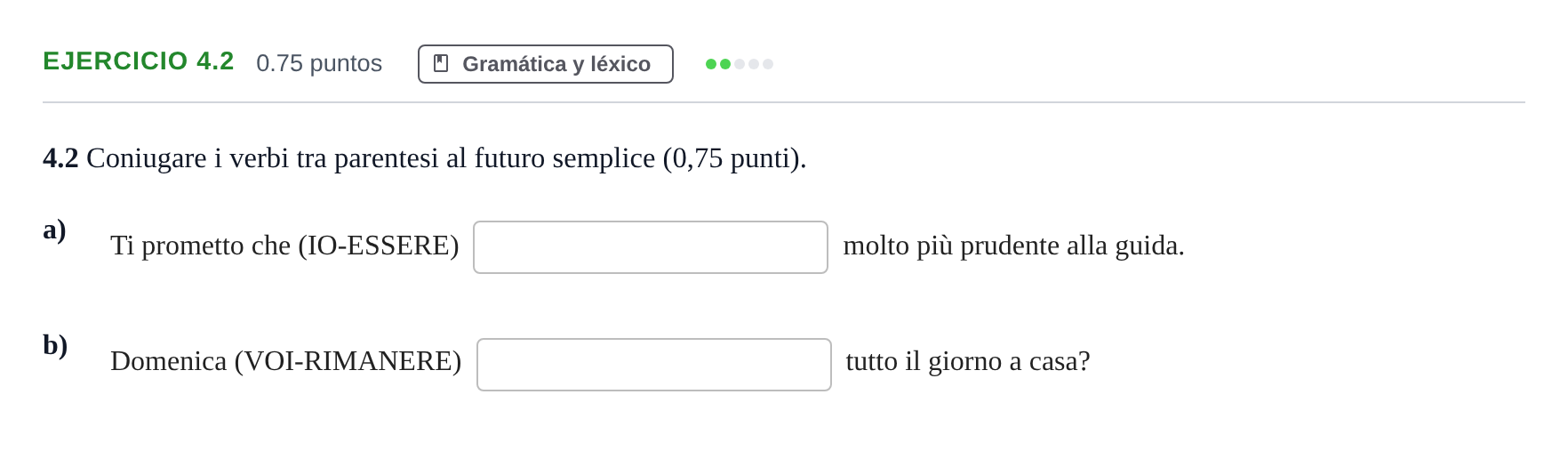
Task: Click the bold 4.2 number in the instructions
Action: [60, 158]
